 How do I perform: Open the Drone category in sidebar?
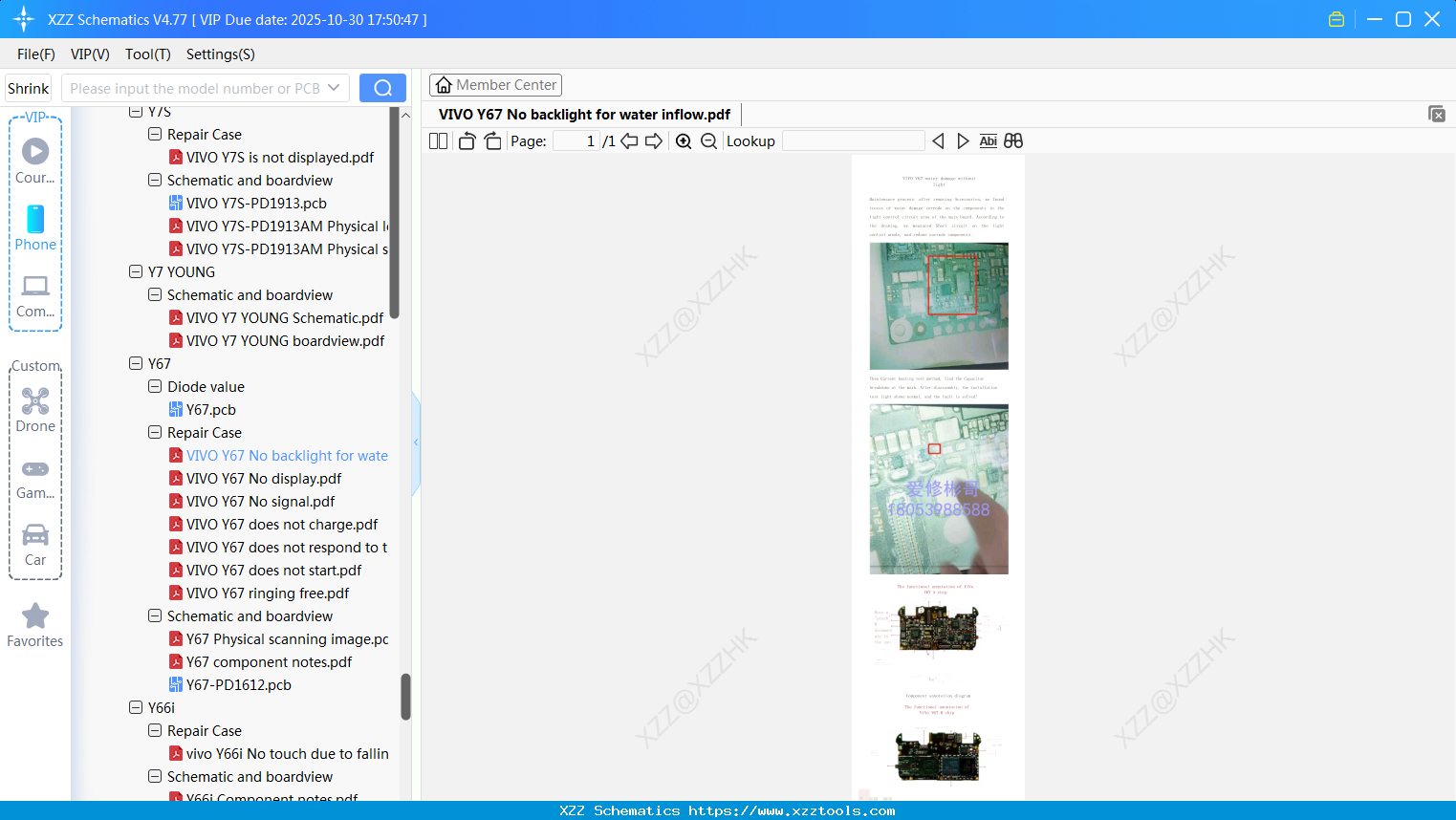point(35,410)
